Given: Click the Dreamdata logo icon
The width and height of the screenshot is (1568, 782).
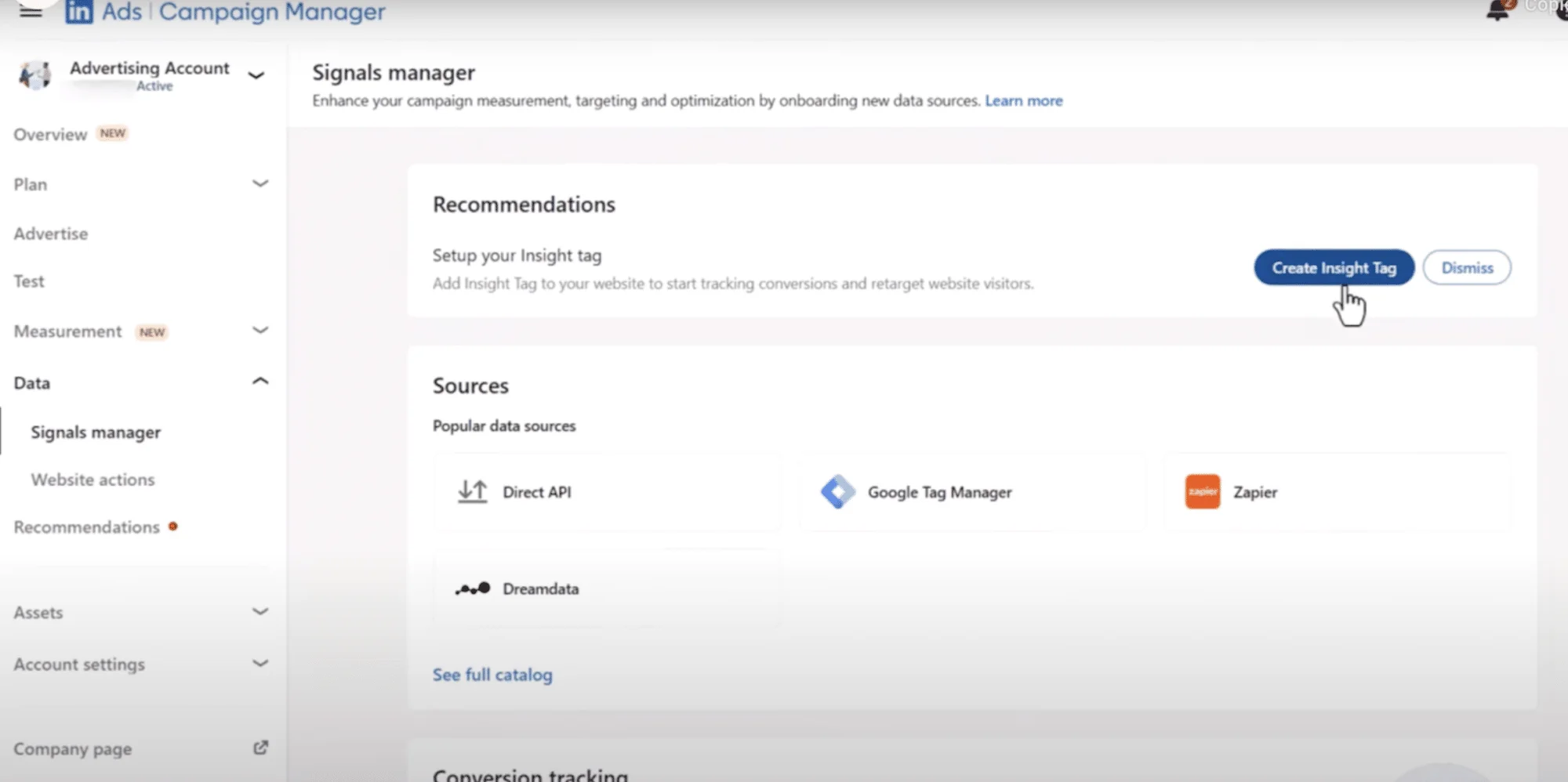Looking at the screenshot, I should (473, 588).
